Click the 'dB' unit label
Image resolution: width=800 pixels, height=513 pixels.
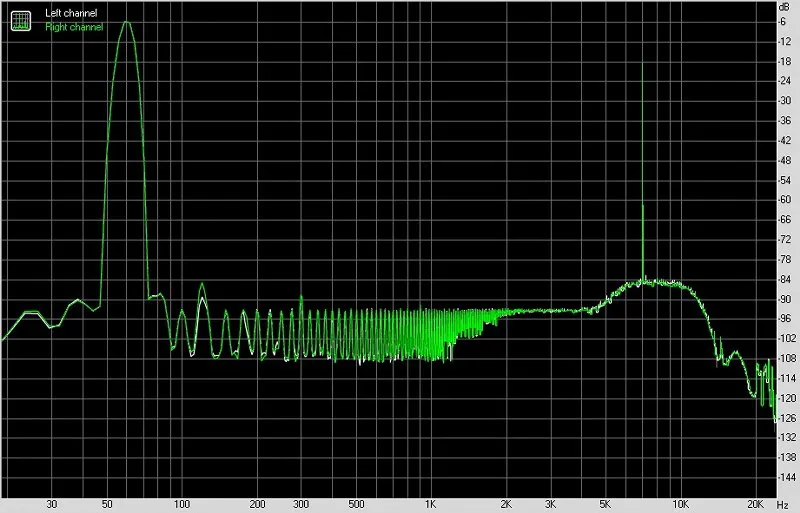point(784,6)
